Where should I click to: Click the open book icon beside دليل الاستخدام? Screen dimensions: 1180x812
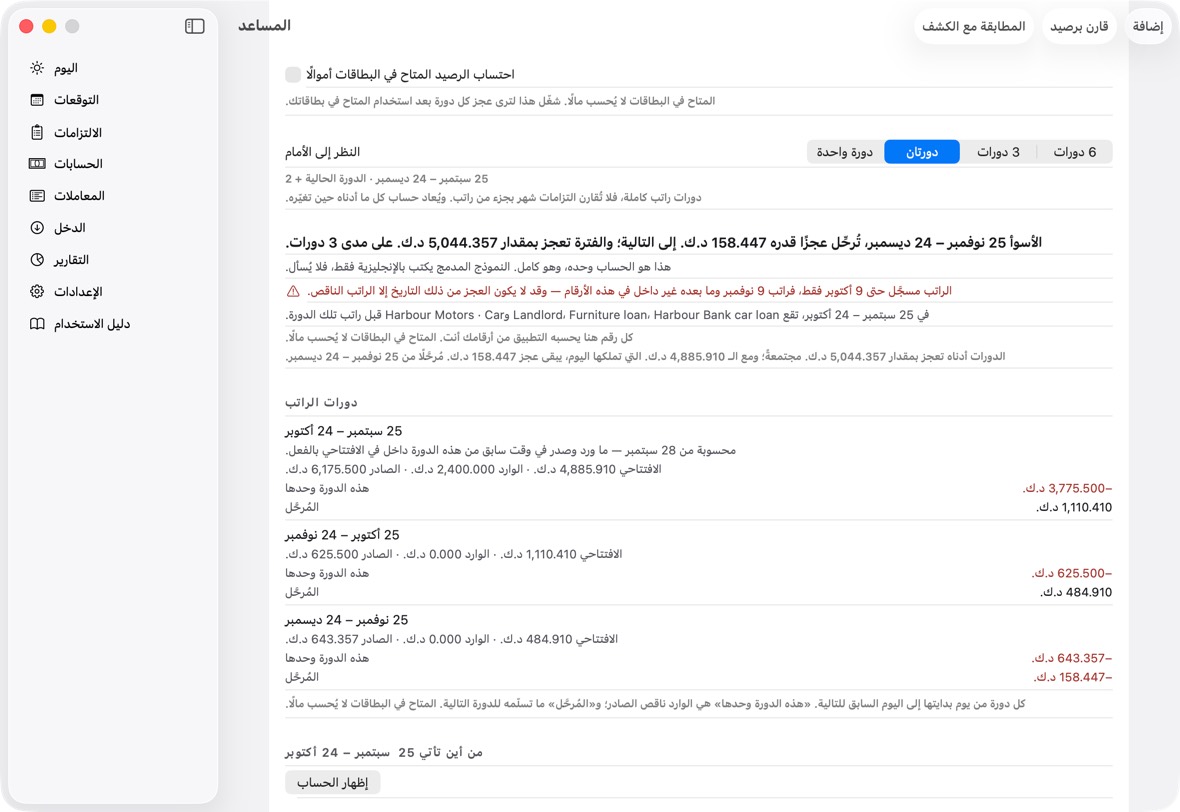tap(37, 324)
